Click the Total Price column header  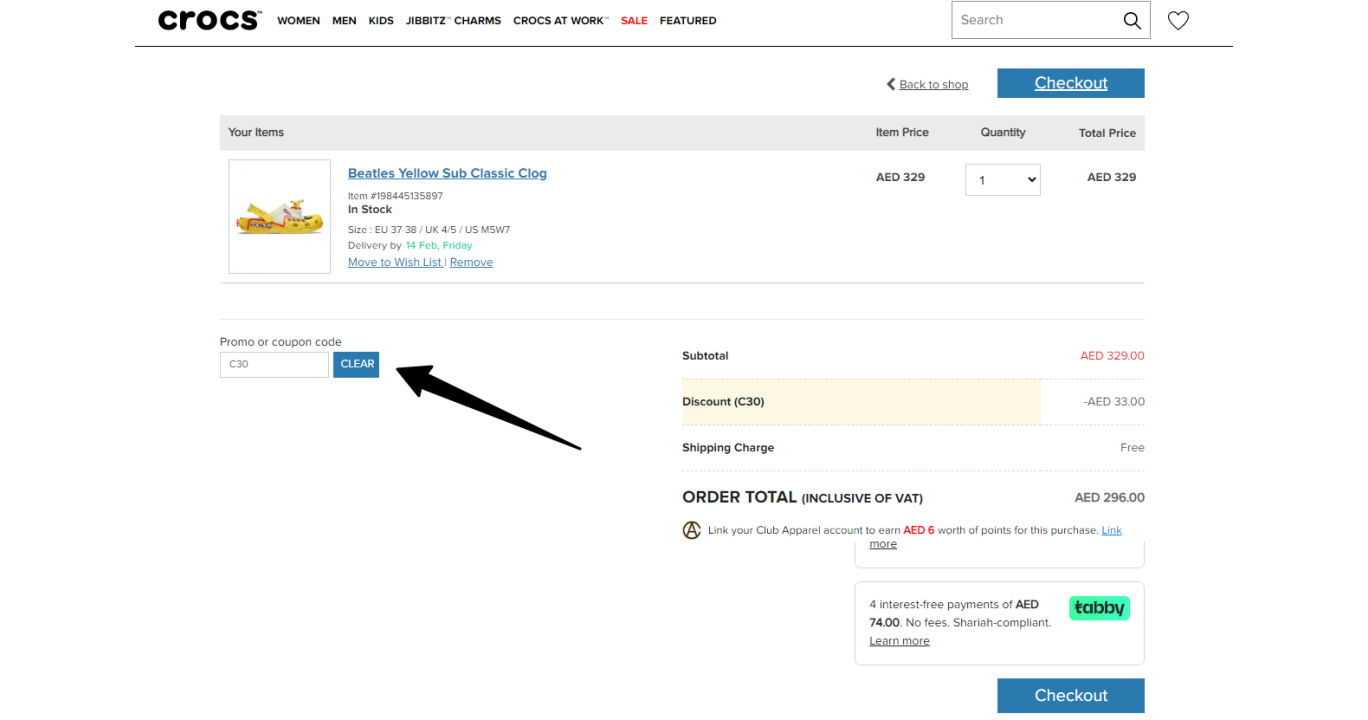click(x=1107, y=133)
